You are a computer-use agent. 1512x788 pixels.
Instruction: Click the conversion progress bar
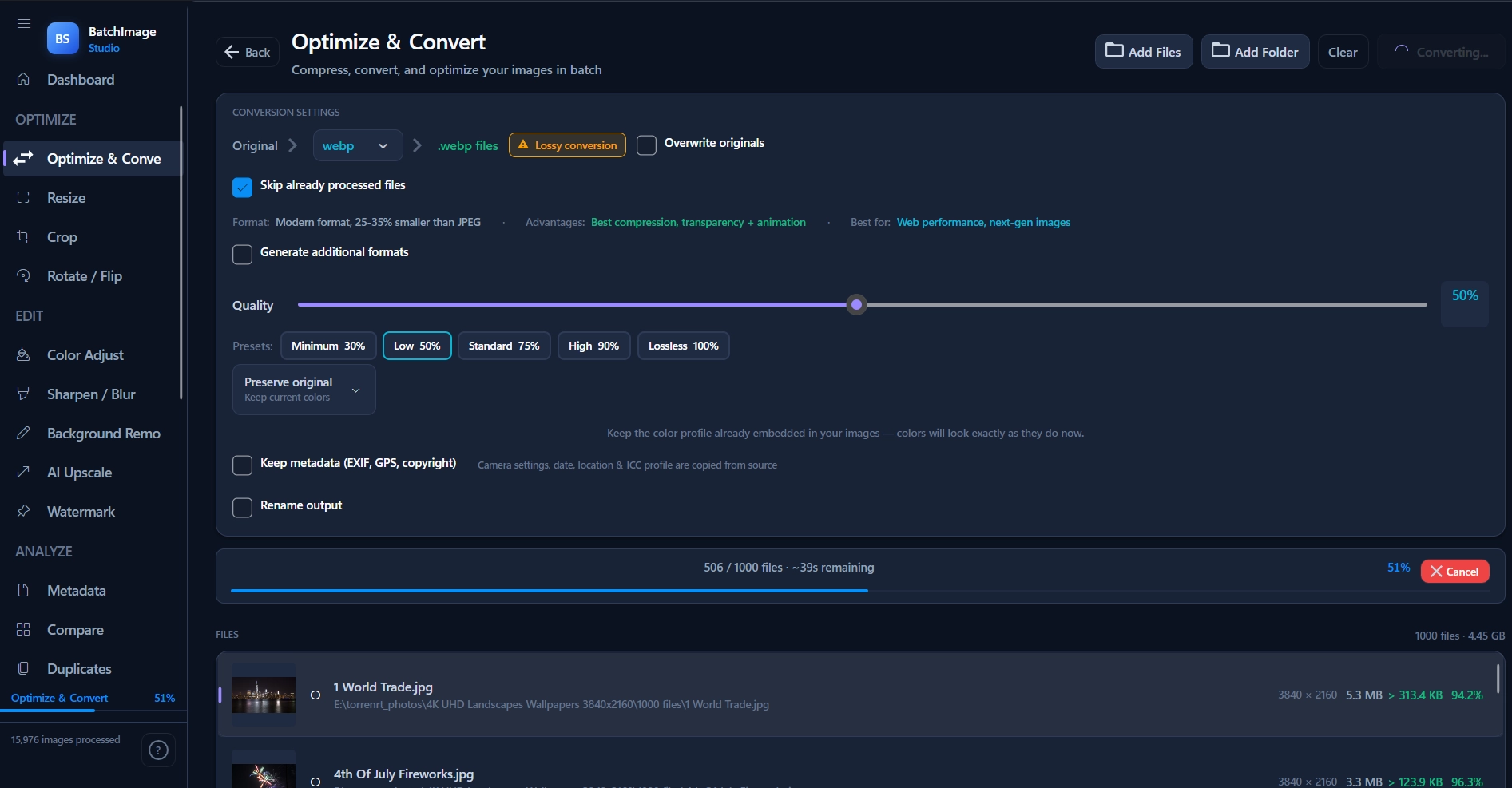(x=859, y=591)
